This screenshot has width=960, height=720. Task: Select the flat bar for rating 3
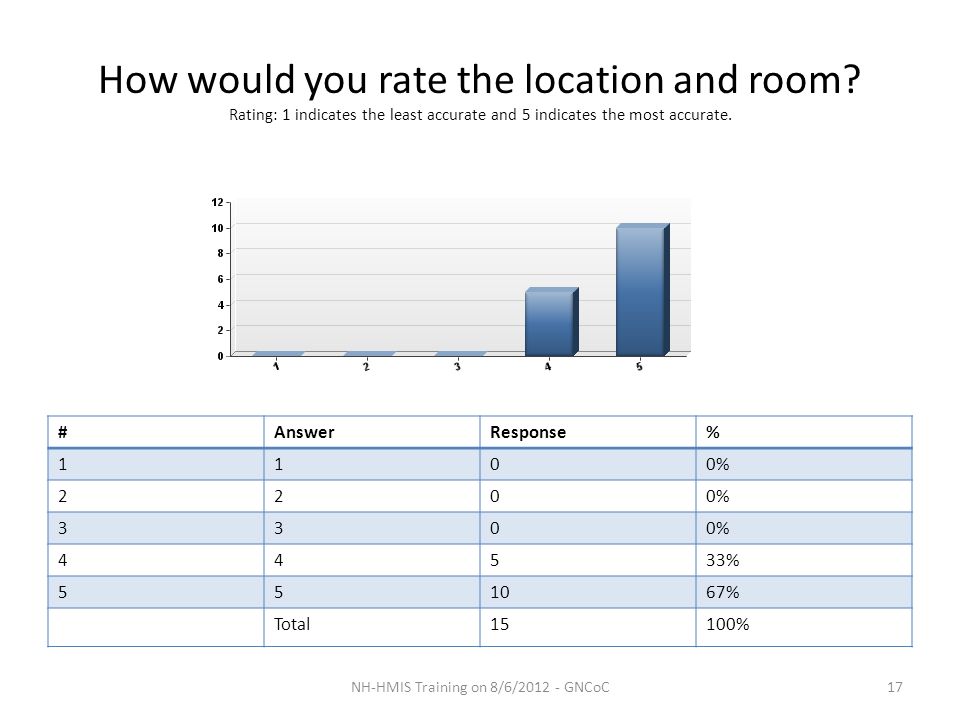coord(460,354)
